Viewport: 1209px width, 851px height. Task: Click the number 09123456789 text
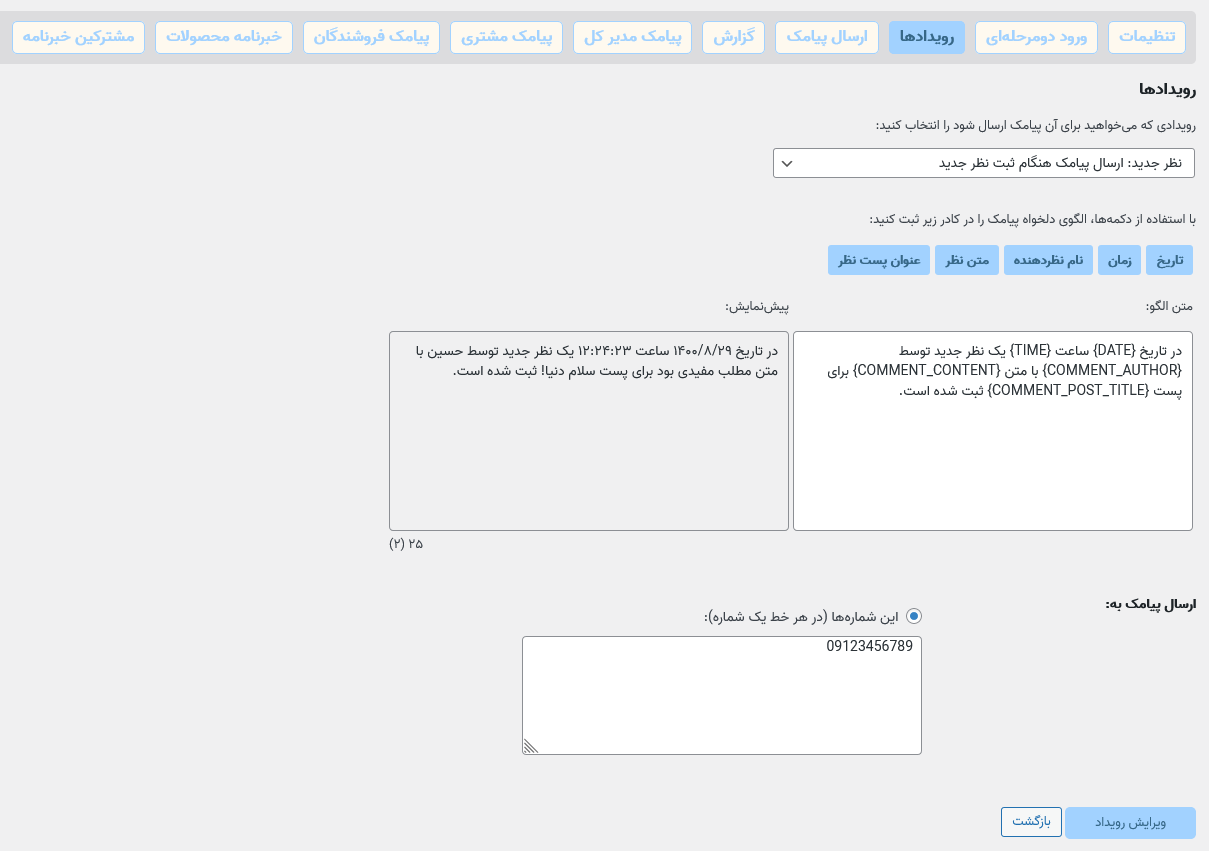[x=869, y=646]
